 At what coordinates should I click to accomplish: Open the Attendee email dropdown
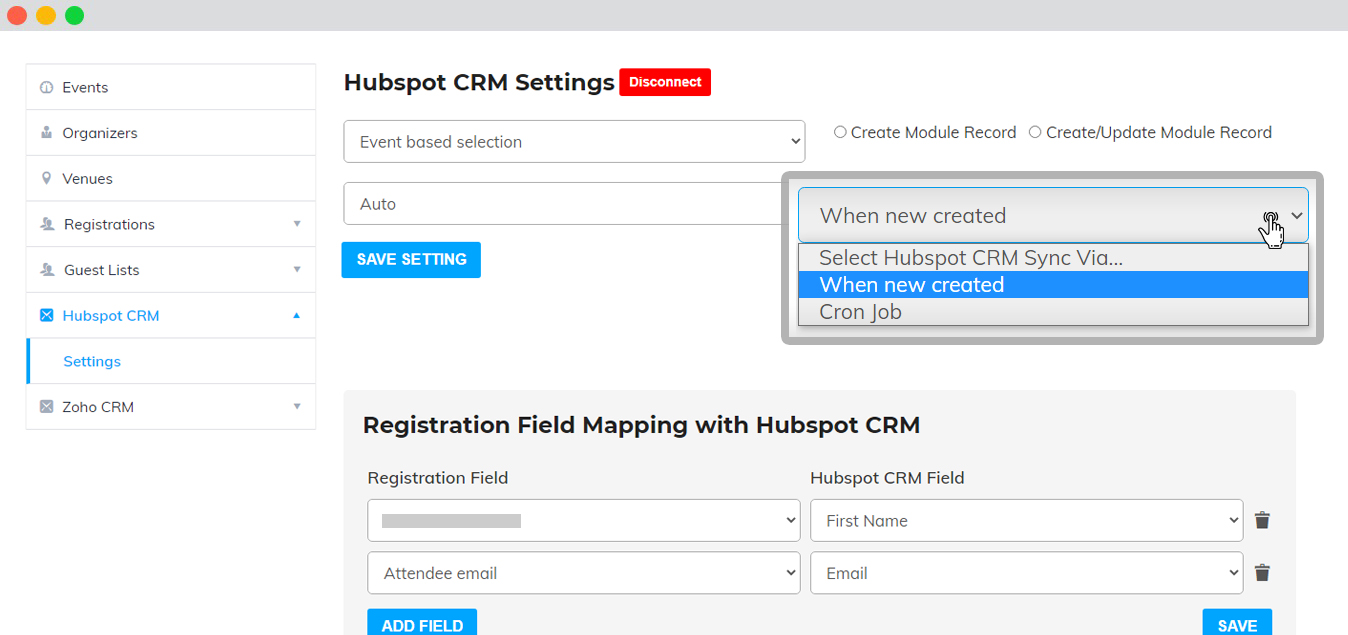(x=584, y=573)
